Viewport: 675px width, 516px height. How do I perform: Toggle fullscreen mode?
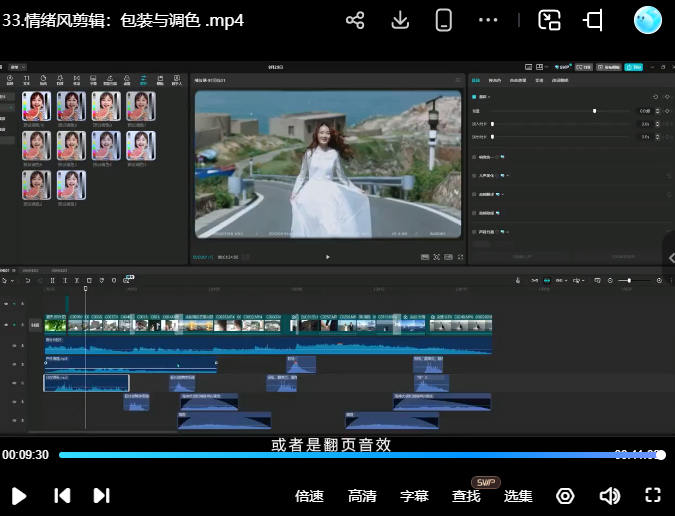(x=653, y=495)
